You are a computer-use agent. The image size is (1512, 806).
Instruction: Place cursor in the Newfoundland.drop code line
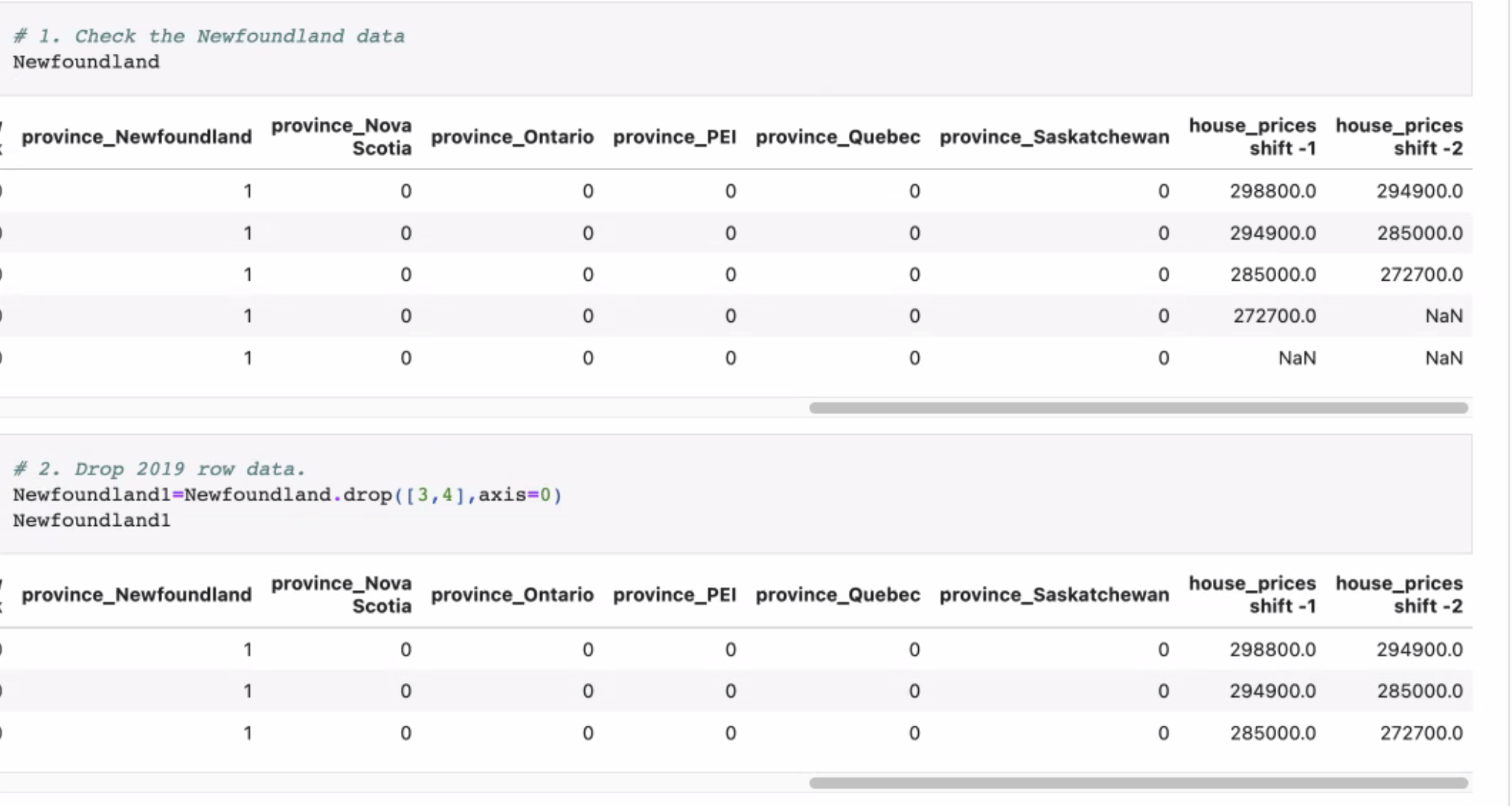click(x=287, y=496)
